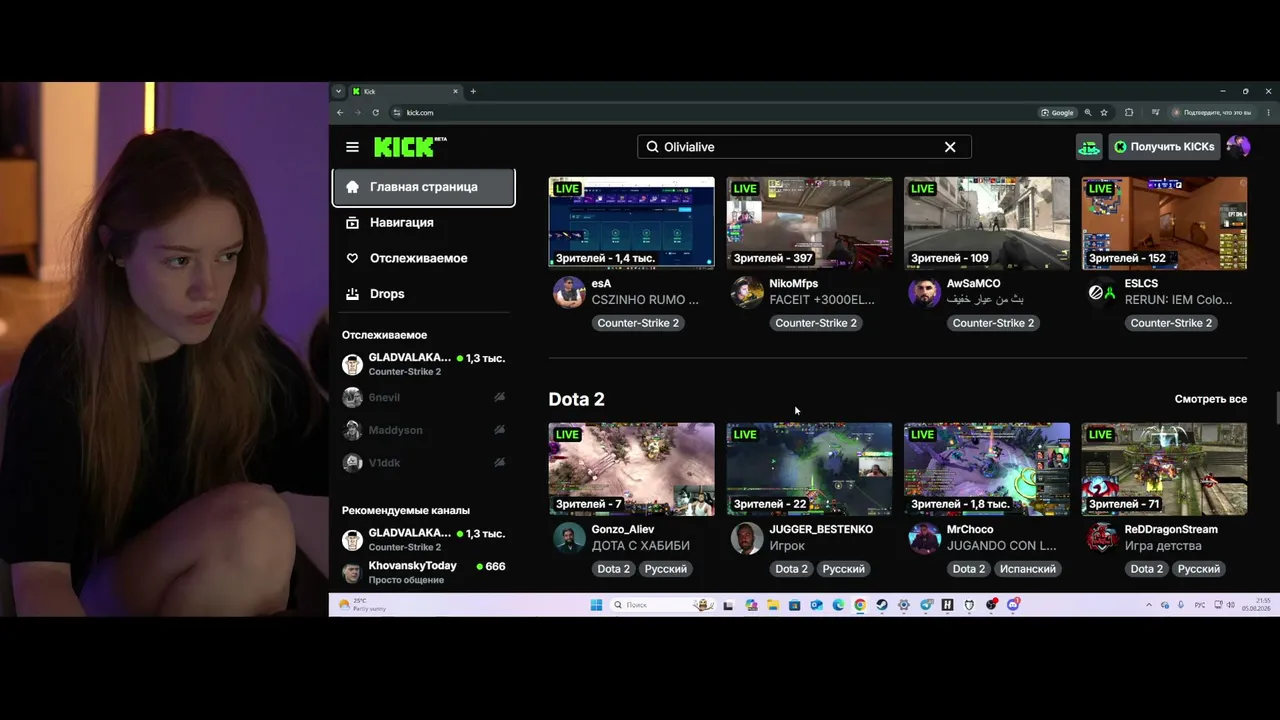1280x720 pixels.
Task: Click the Google Lens chip in the address bar
Action: coord(1057,112)
